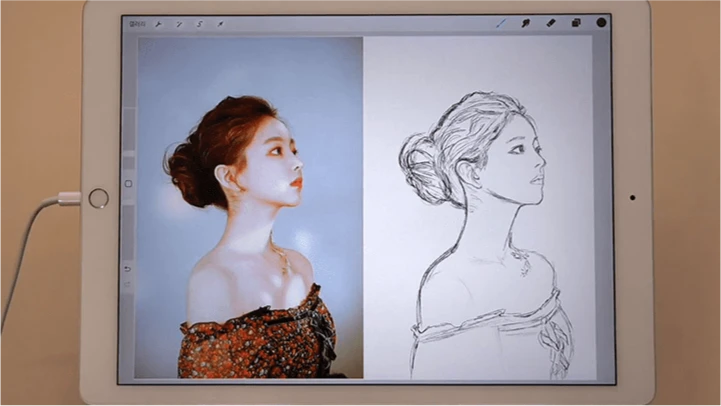The height and width of the screenshot is (406, 721).
Task: Open the round color picker swatch
Action: pos(601,22)
